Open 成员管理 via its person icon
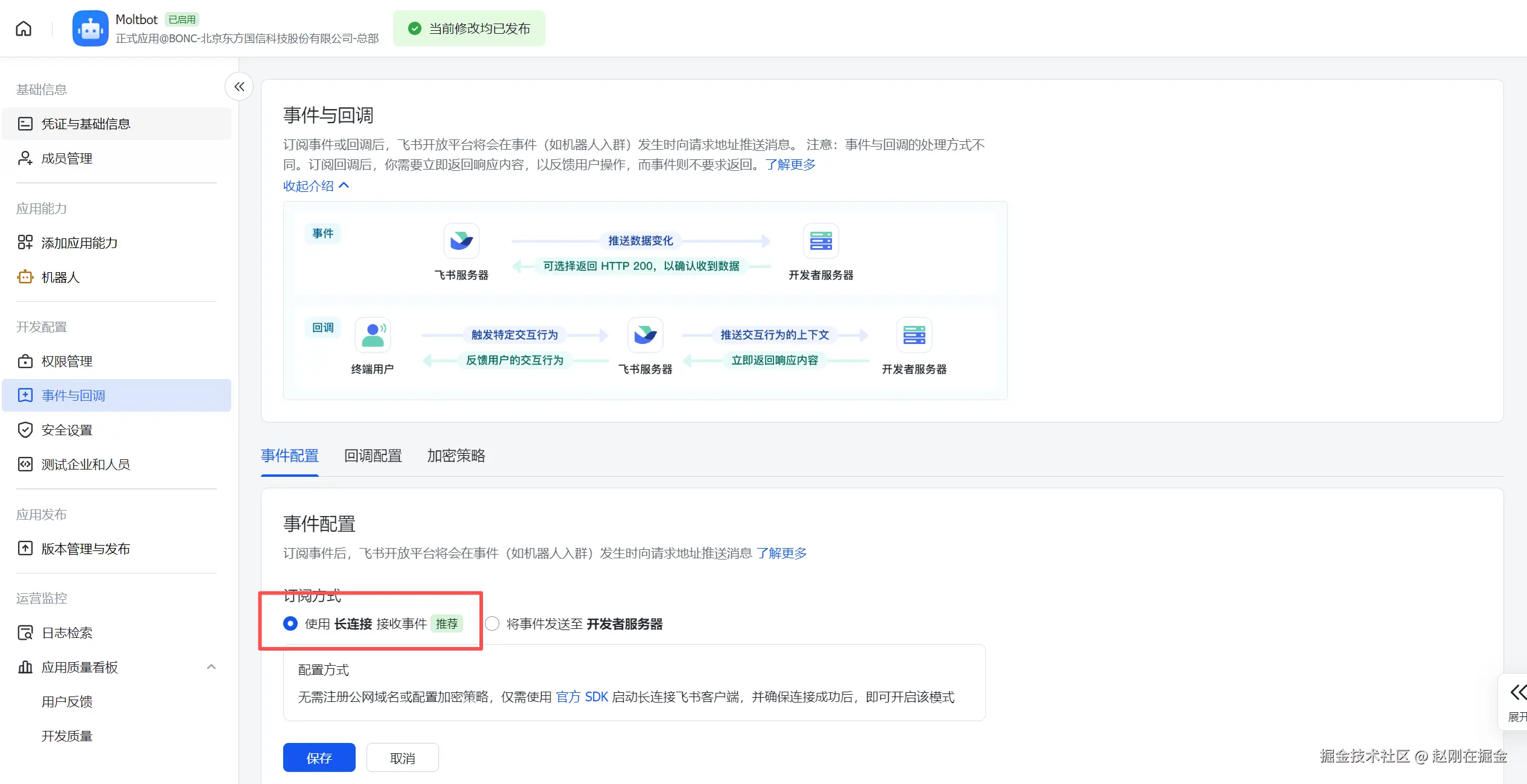 (25, 158)
